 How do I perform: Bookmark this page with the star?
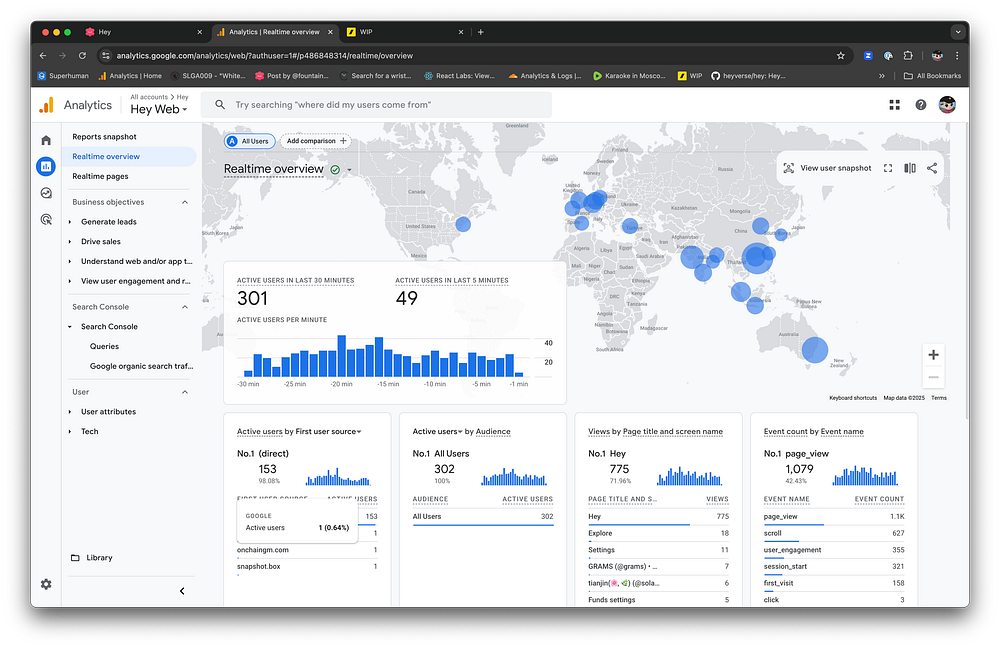click(x=841, y=55)
